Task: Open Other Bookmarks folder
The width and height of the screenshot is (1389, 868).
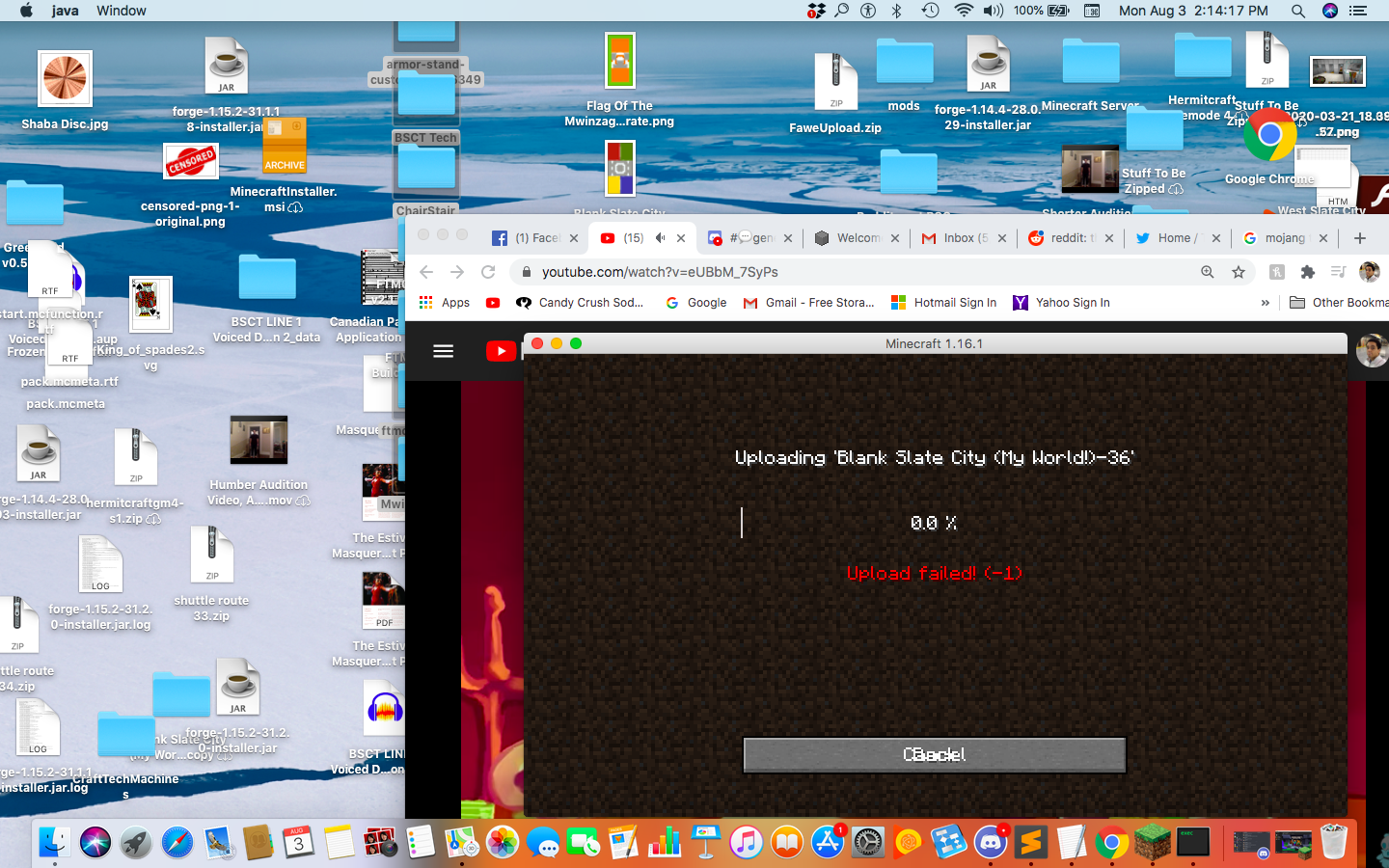Action: [x=1339, y=303]
